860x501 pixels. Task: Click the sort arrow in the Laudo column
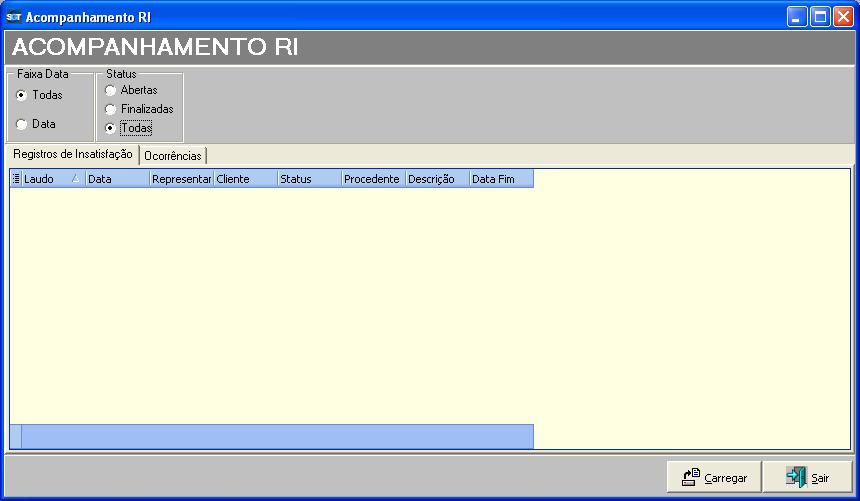[x=75, y=179]
